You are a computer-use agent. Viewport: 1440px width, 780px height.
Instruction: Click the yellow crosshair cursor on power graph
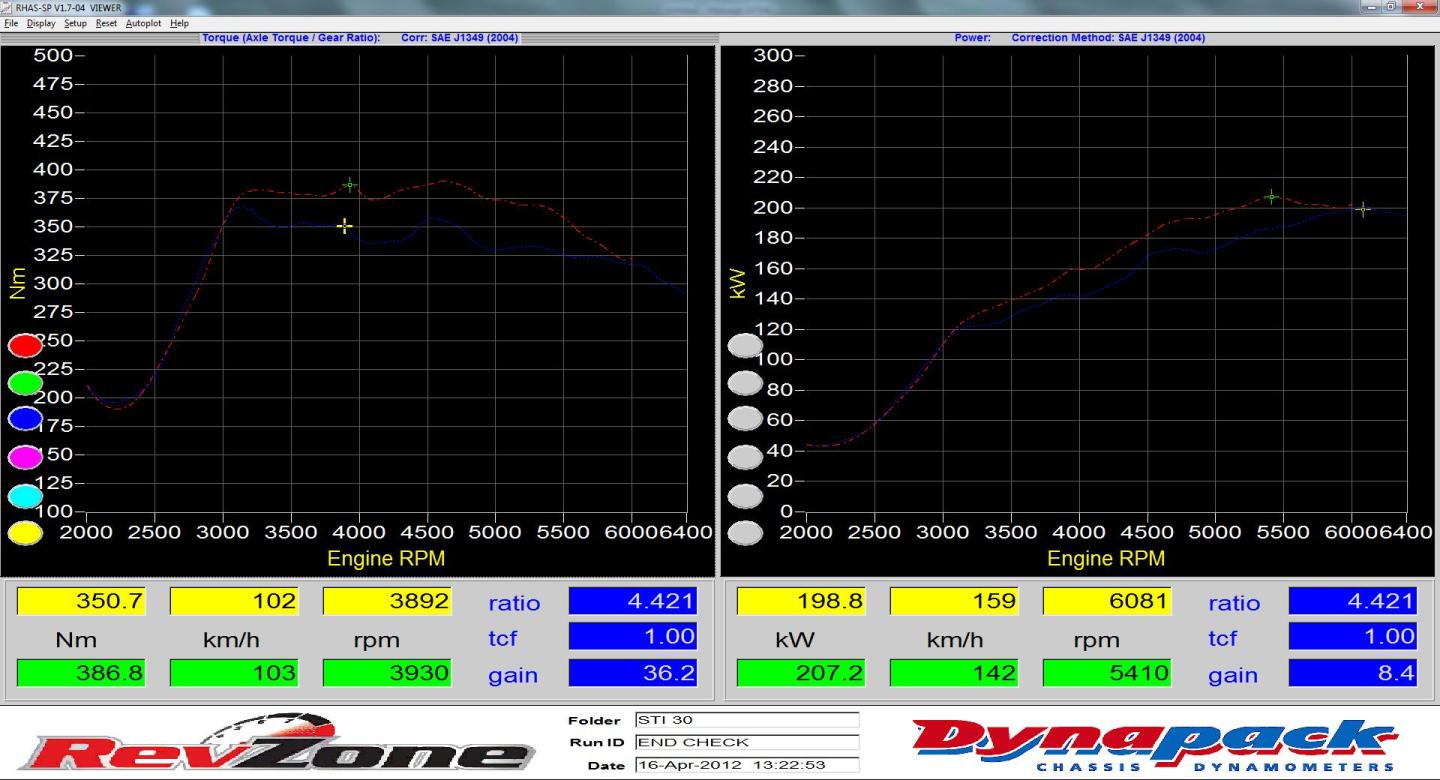click(1362, 209)
